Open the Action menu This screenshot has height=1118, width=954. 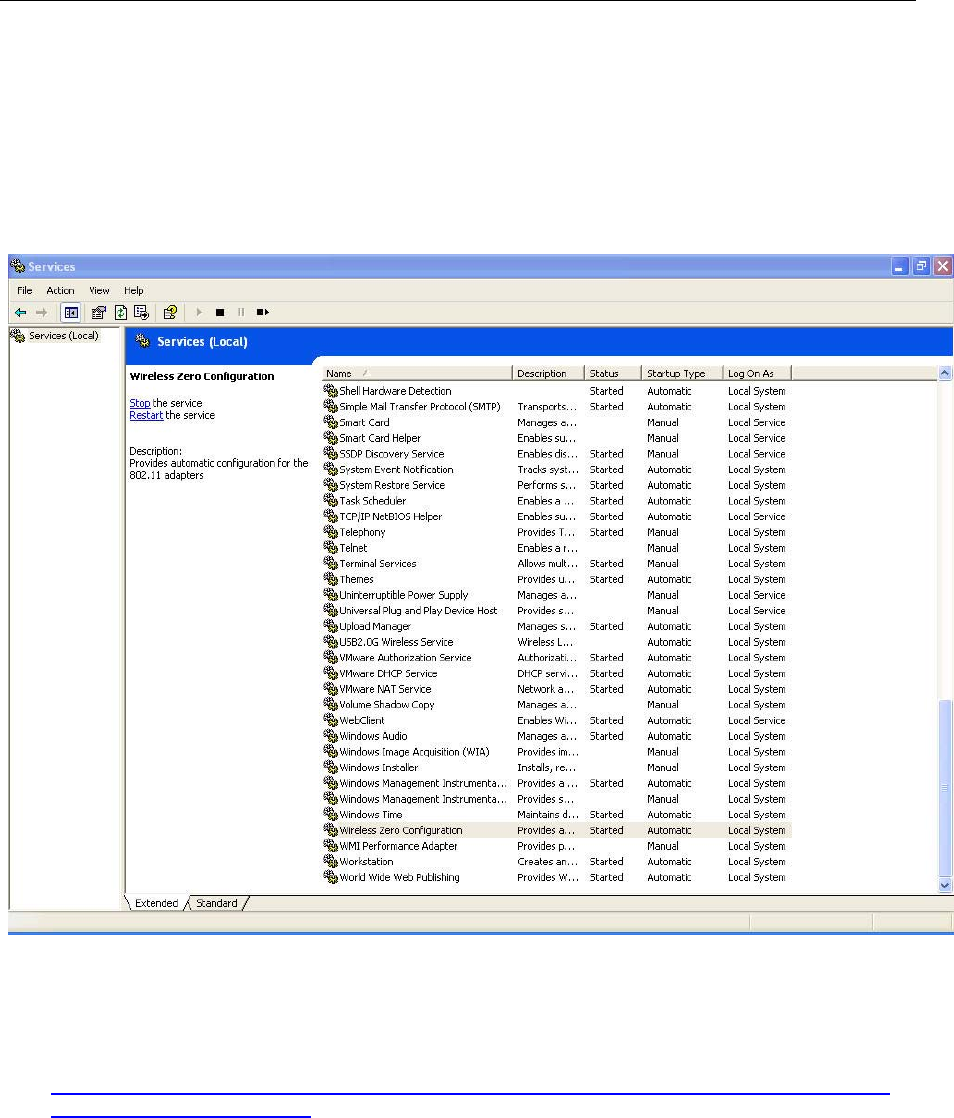[x=61, y=290]
